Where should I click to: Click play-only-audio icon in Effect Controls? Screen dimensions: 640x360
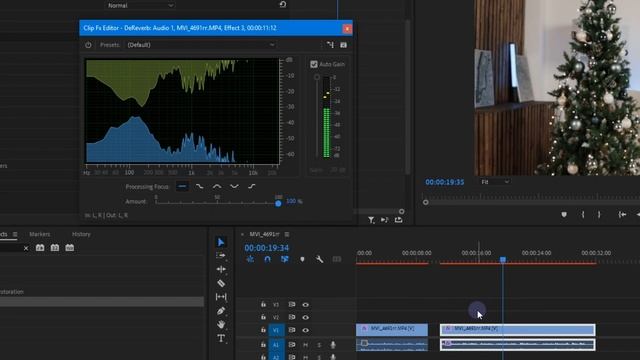384,220
